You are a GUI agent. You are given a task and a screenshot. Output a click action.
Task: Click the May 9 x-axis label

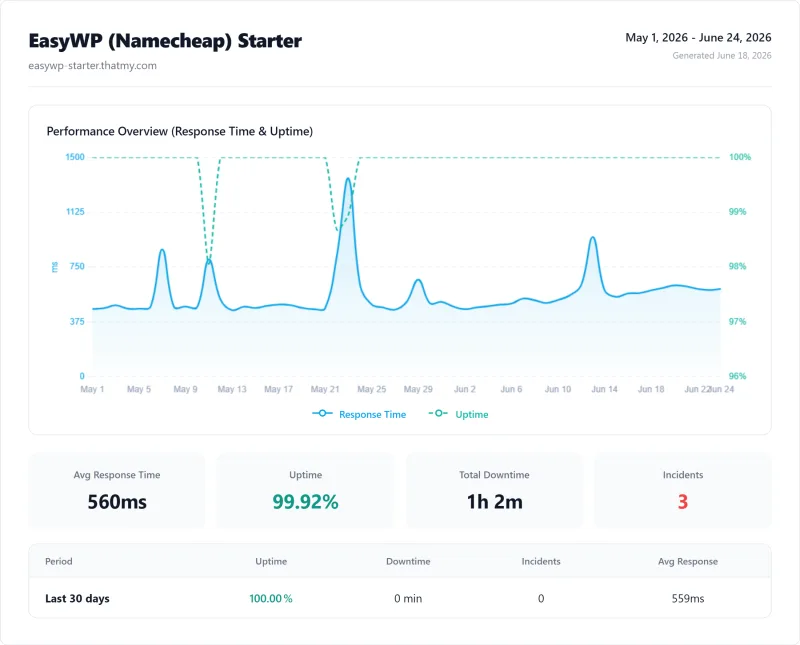click(185, 389)
